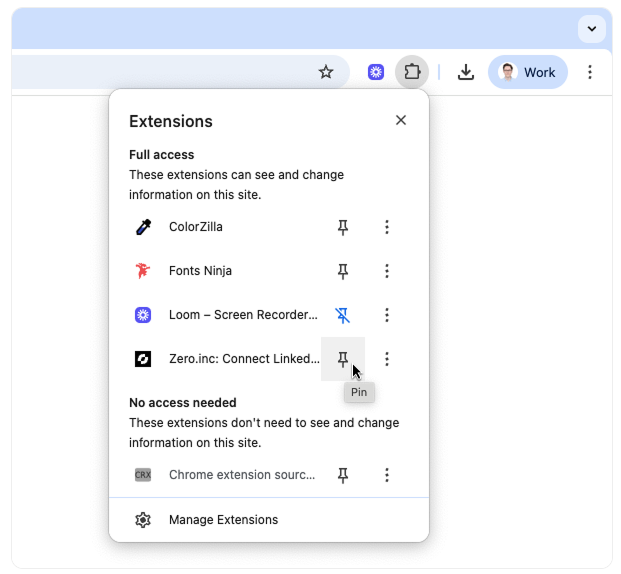Launch ColorZilla from the eyedropper icon
This screenshot has height=574, width=621.
pyautogui.click(x=143, y=227)
